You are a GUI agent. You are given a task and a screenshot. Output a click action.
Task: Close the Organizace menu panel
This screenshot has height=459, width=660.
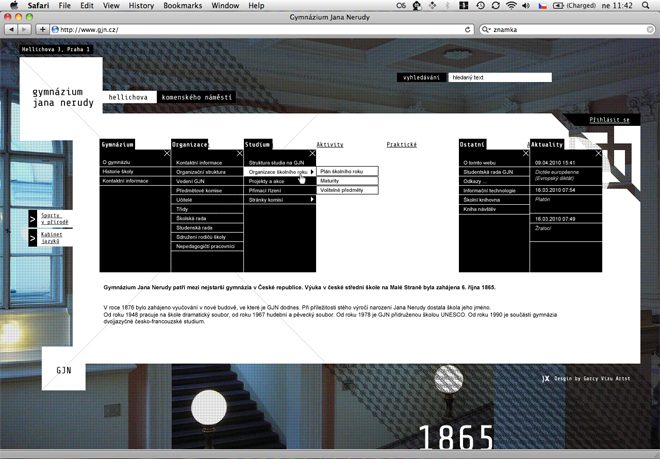pyautogui.click(x=240, y=153)
